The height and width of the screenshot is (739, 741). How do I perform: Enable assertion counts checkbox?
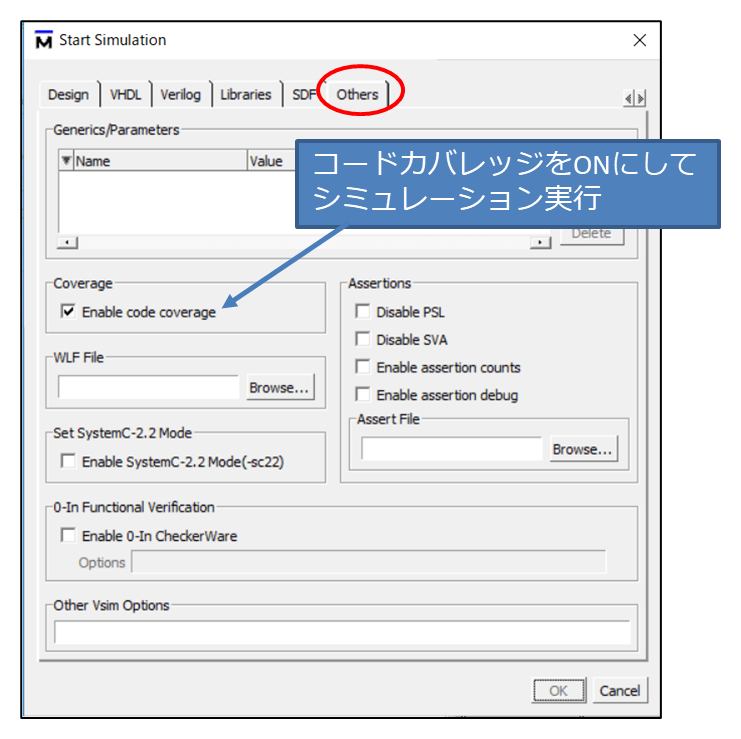(x=363, y=367)
